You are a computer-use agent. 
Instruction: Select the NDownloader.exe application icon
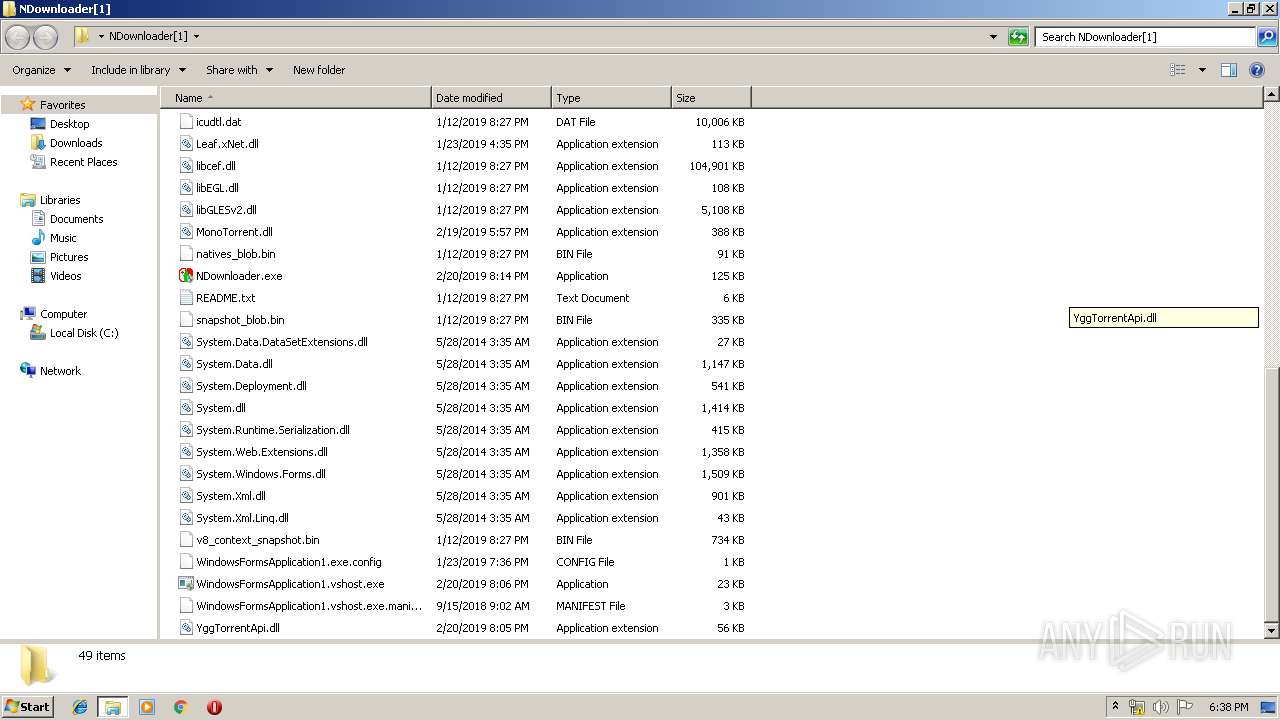click(x=186, y=276)
